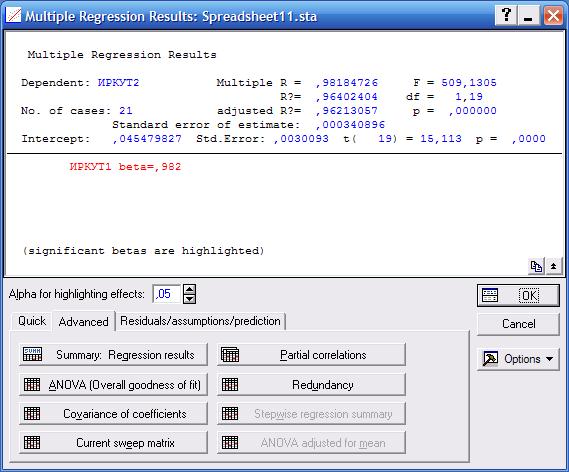Select dependent variable name ИРКУТ2
This screenshot has width=569, height=472.
[x=118, y=83]
